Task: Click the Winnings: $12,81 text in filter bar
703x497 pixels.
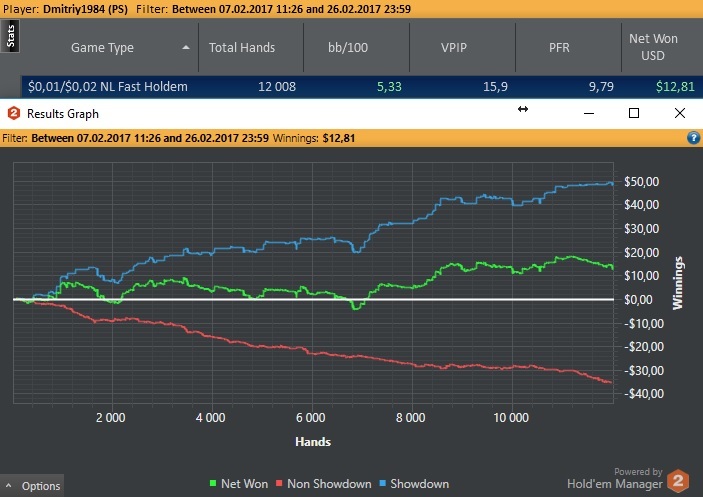Action: [314, 138]
